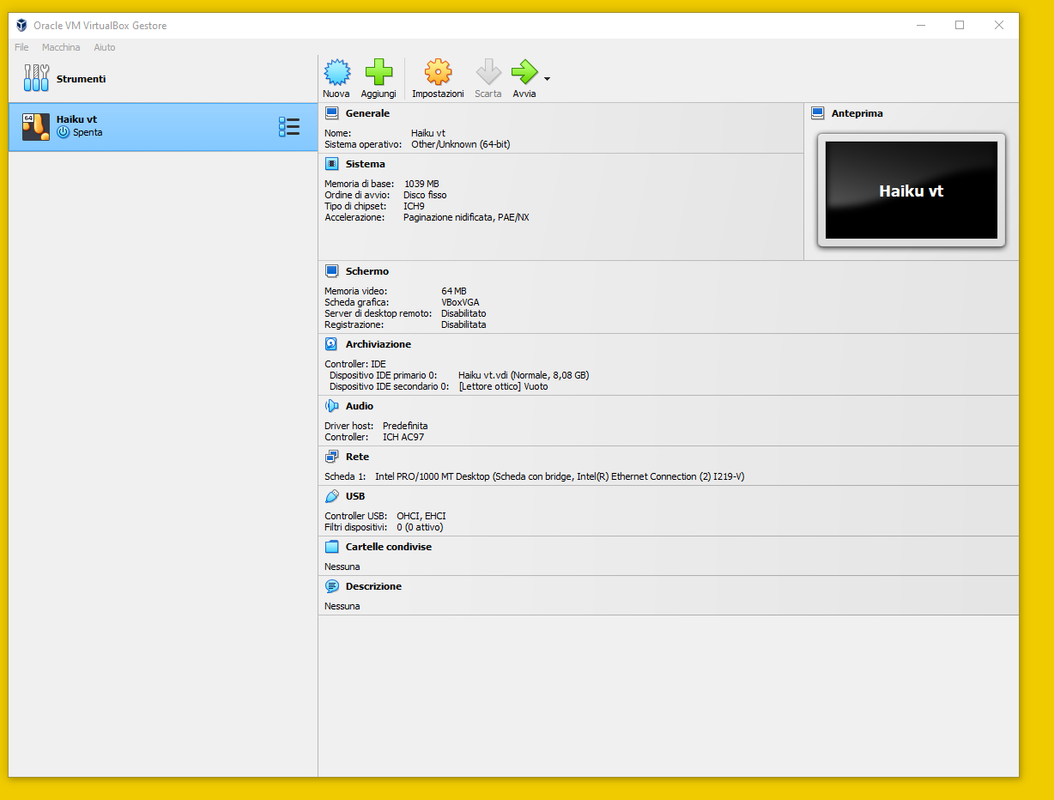Click the Rete network icon
This screenshot has height=800, width=1054.
point(331,456)
